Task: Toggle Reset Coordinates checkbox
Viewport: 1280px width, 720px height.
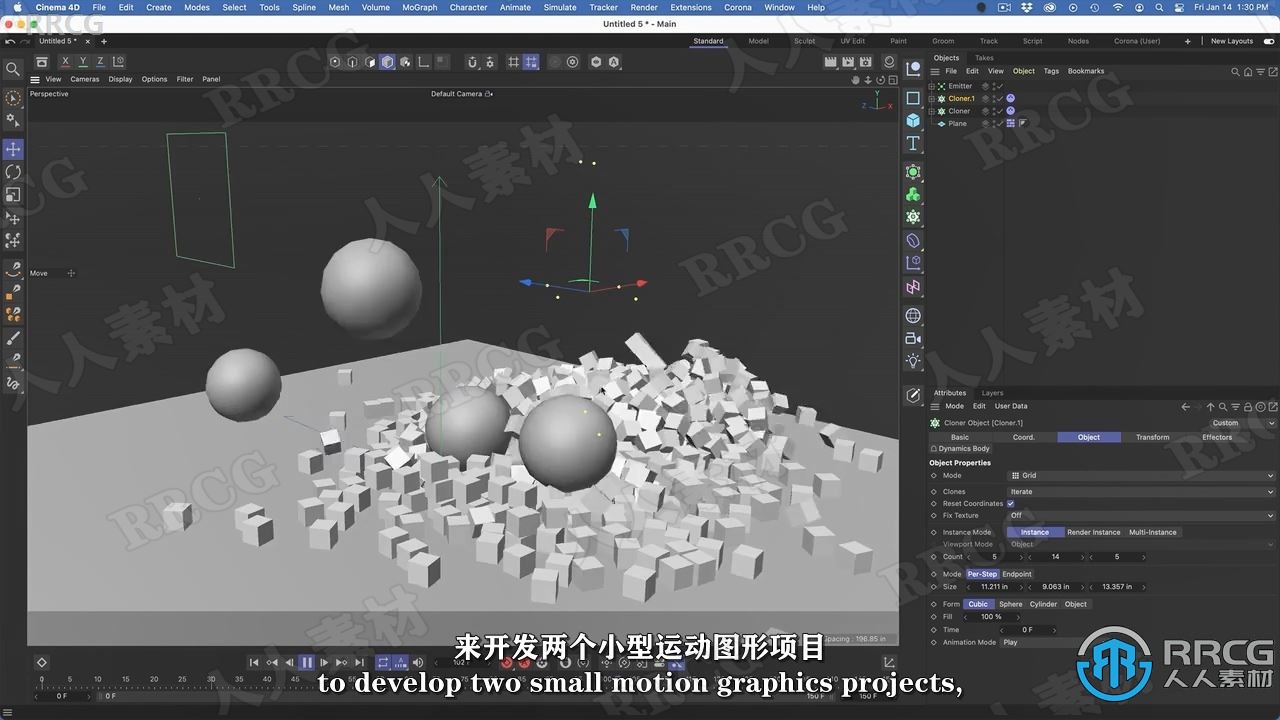Action: (x=1011, y=504)
